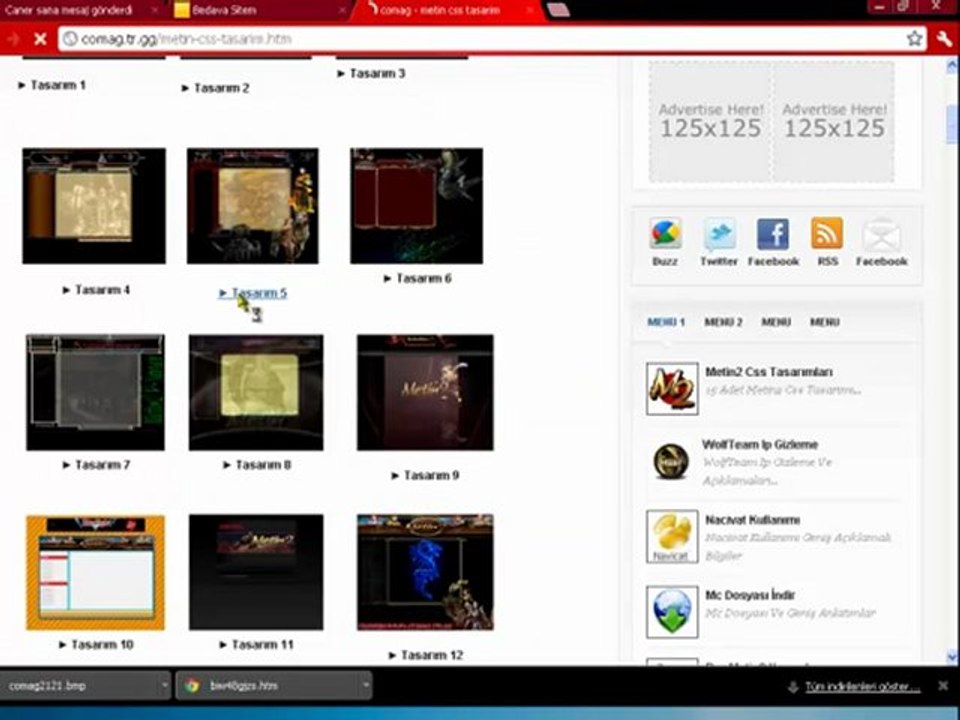Open bw40gjzs.htm download dropdown arrow
960x720 pixels.
pyautogui.click(x=366, y=686)
